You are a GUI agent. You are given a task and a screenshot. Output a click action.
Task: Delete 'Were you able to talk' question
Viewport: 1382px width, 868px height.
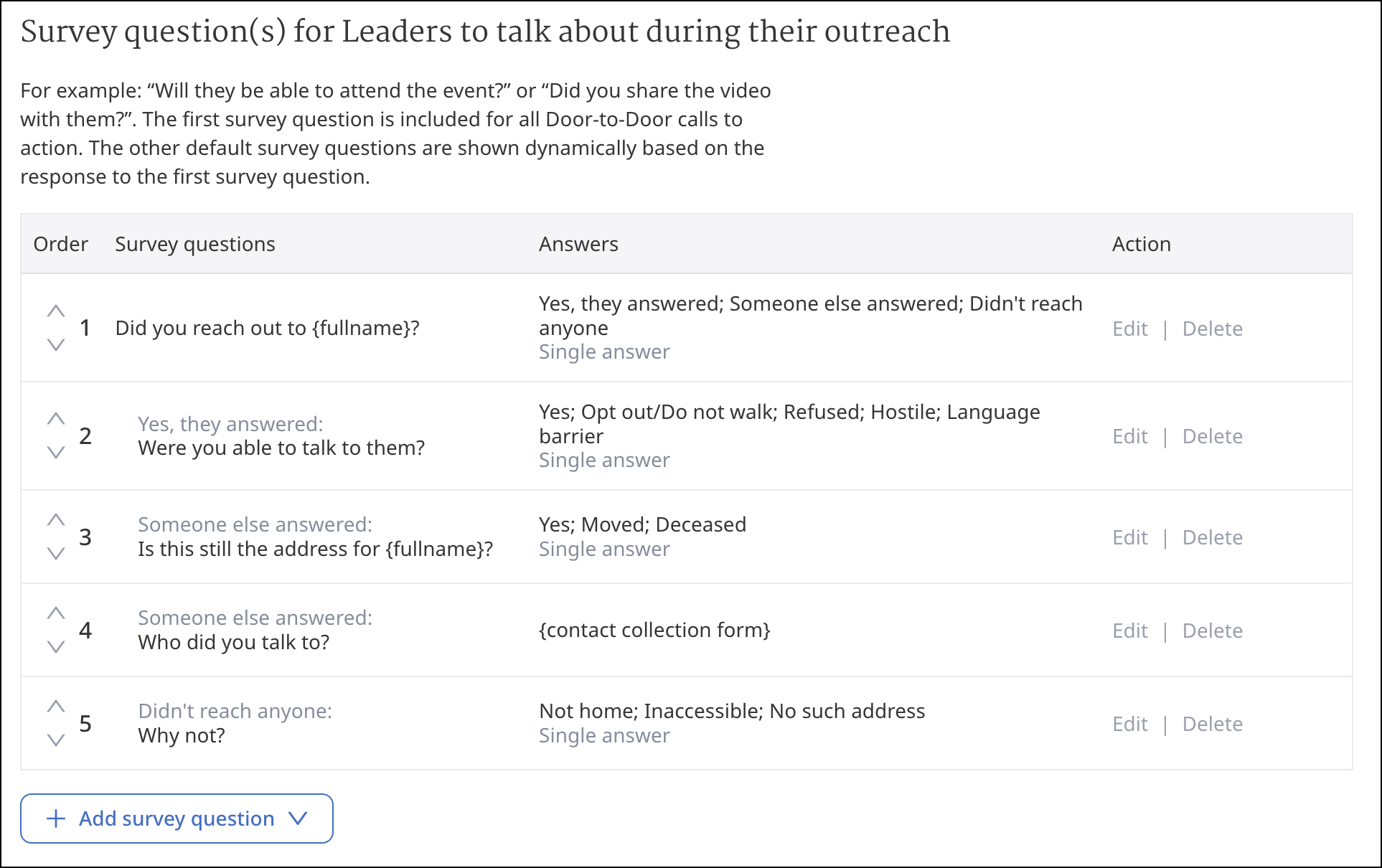1212,436
